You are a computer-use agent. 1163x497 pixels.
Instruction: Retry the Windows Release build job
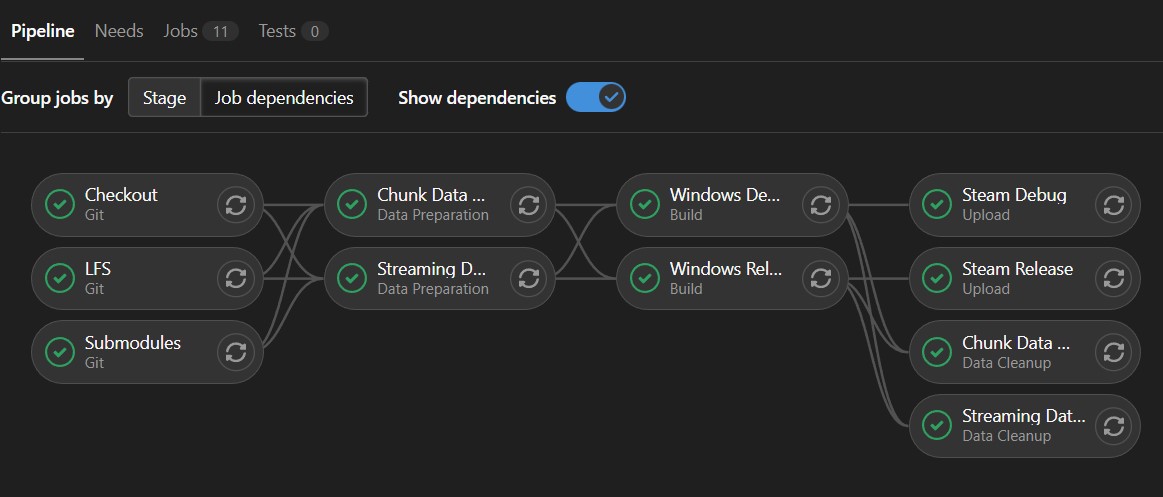point(821,278)
